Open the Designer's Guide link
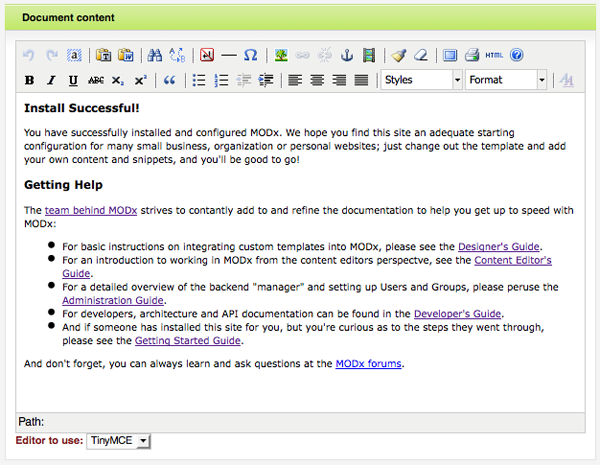The width and height of the screenshot is (600, 465). (499, 246)
